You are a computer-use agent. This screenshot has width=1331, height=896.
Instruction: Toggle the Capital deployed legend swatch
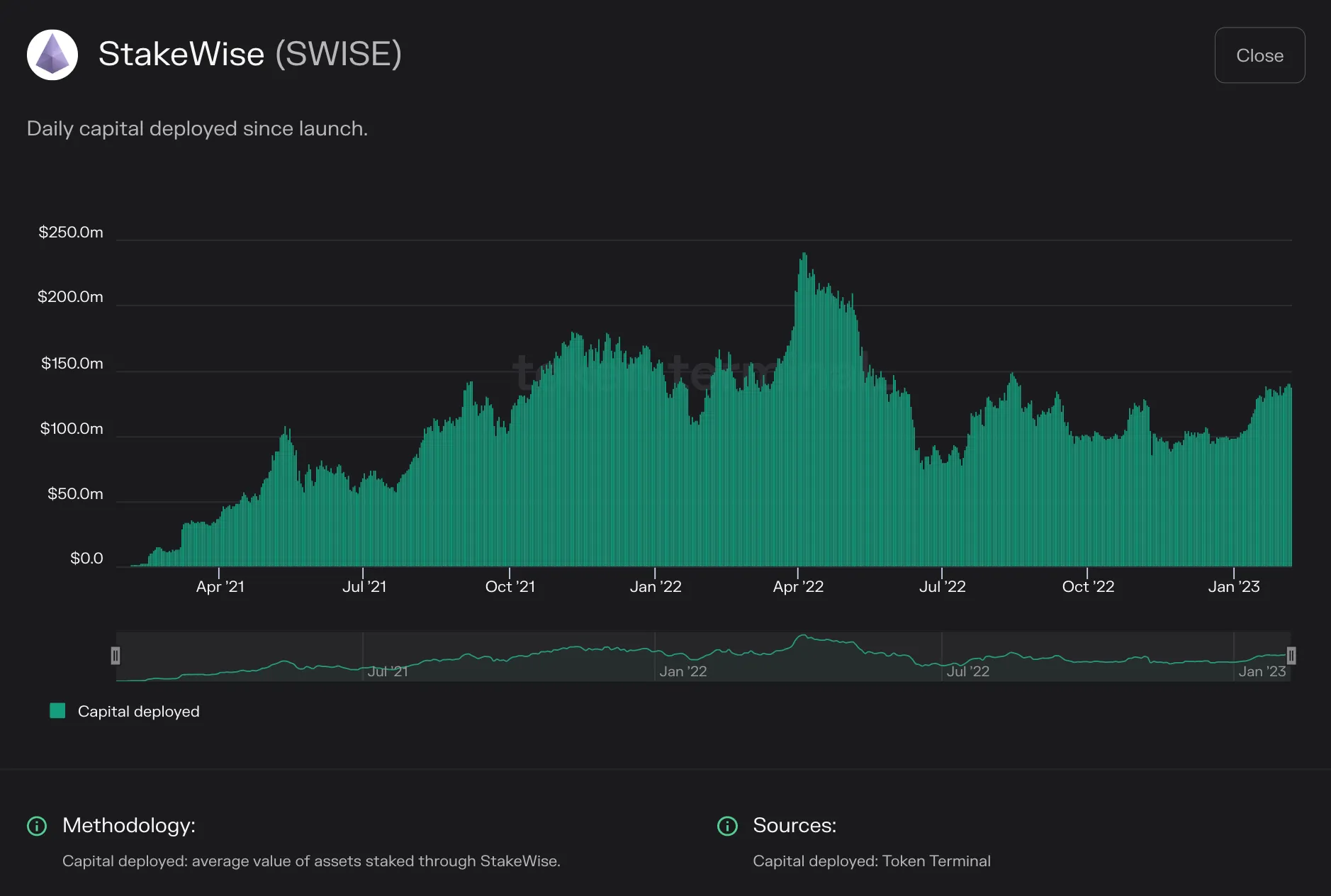coord(57,711)
